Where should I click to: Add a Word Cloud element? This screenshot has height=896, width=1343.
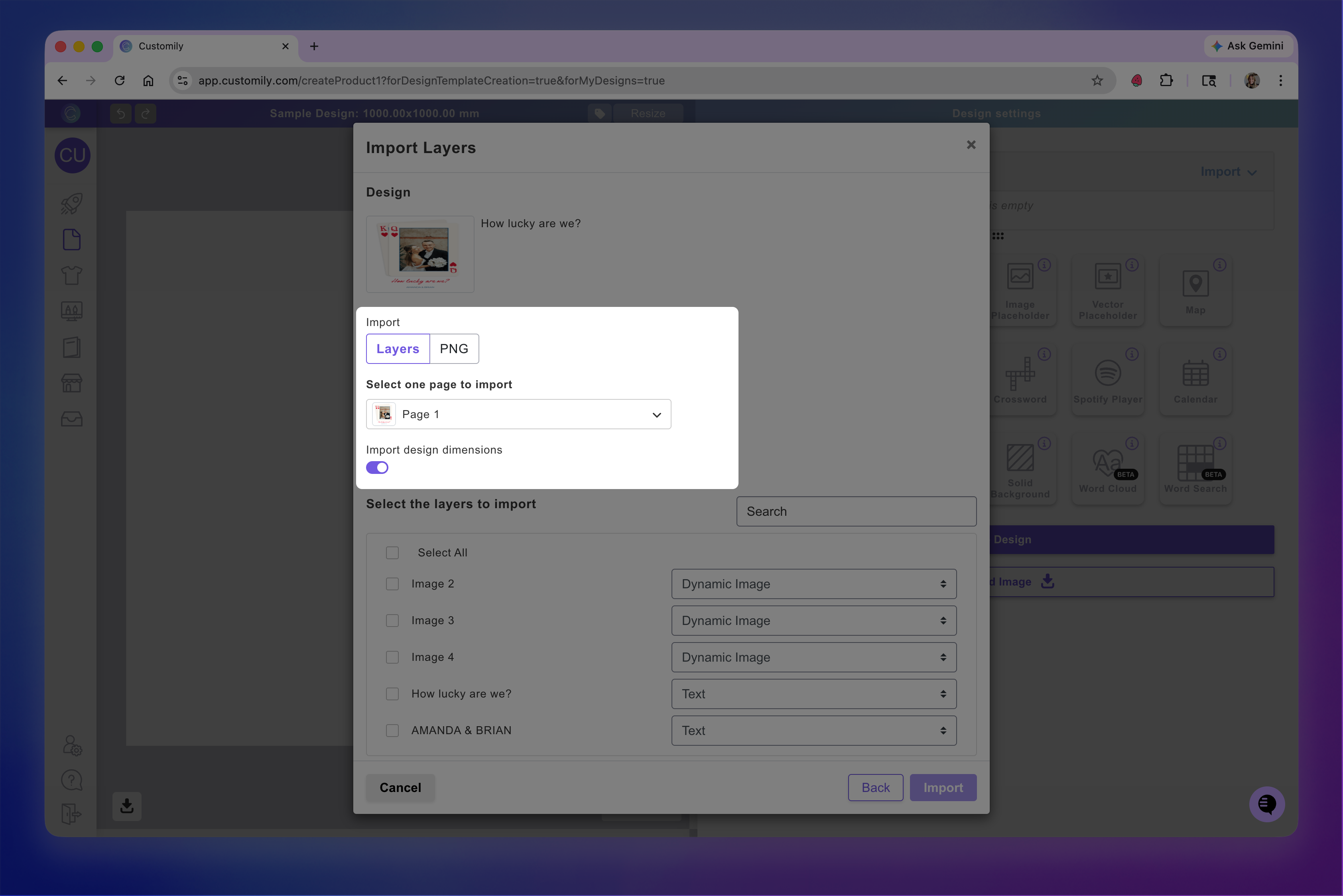(x=1107, y=470)
